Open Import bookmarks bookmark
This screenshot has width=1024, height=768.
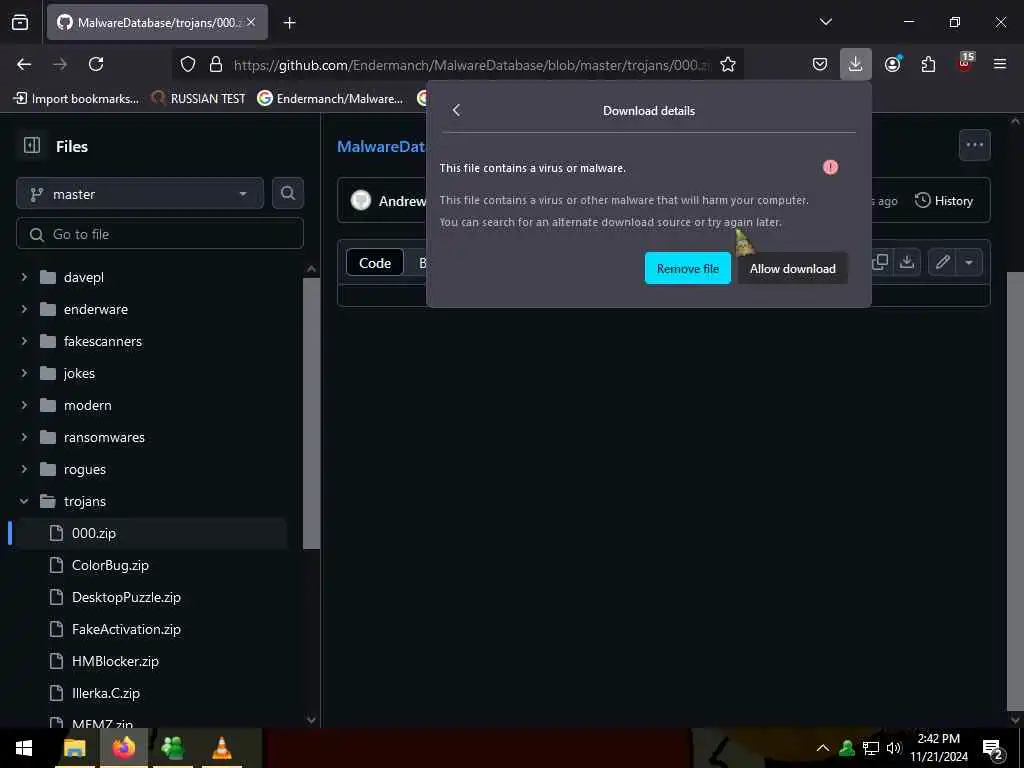76,99
